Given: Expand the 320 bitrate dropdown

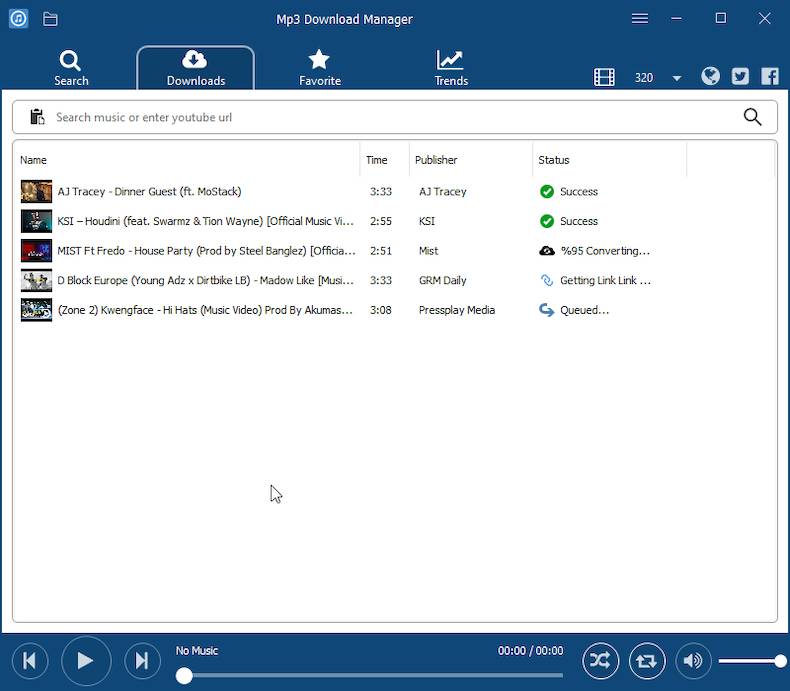Looking at the screenshot, I should (677, 78).
